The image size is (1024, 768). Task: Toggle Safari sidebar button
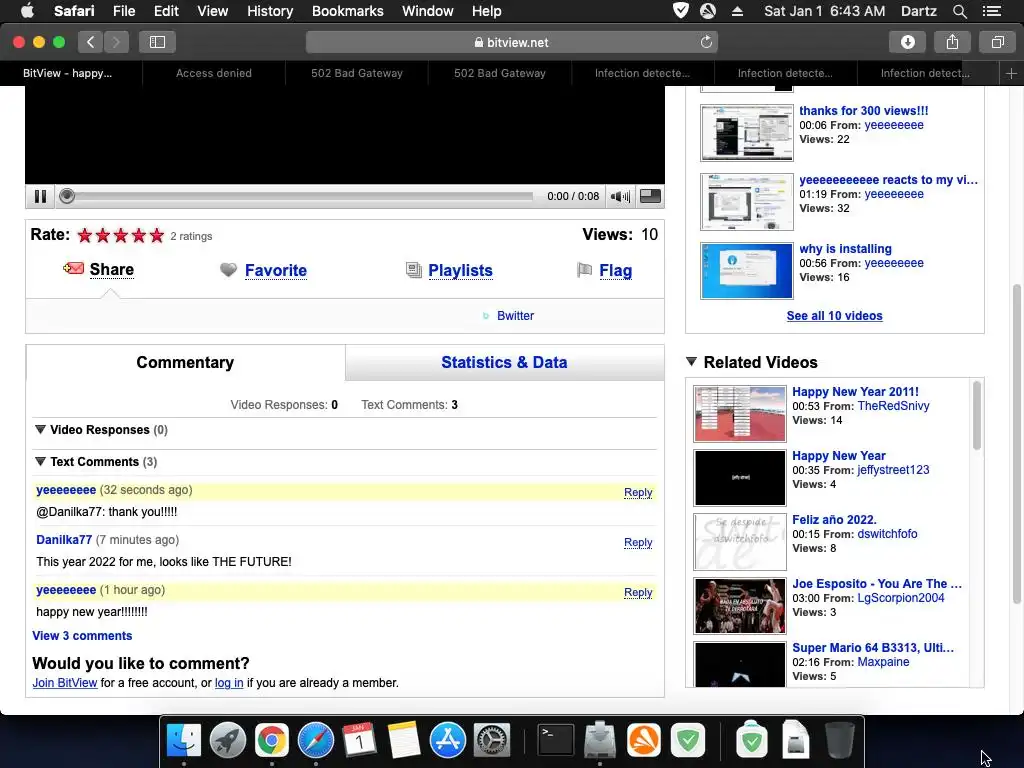pyautogui.click(x=157, y=42)
